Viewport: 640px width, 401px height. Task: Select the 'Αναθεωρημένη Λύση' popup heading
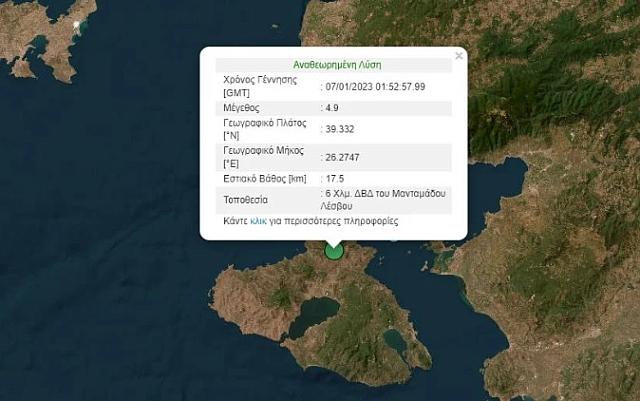[337, 65]
